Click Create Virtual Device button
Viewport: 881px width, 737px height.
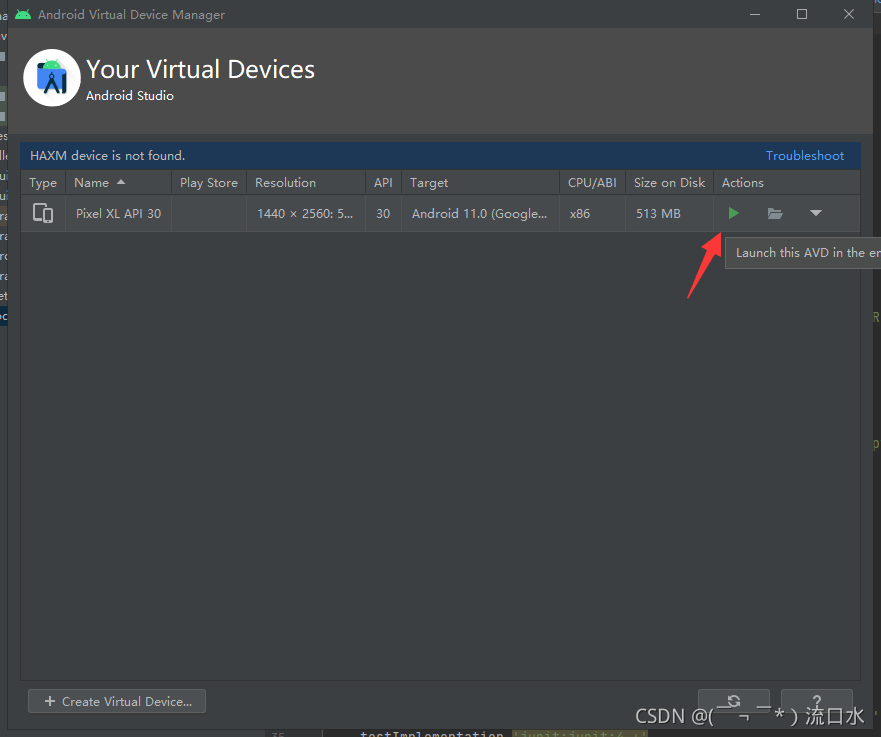tap(117, 701)
